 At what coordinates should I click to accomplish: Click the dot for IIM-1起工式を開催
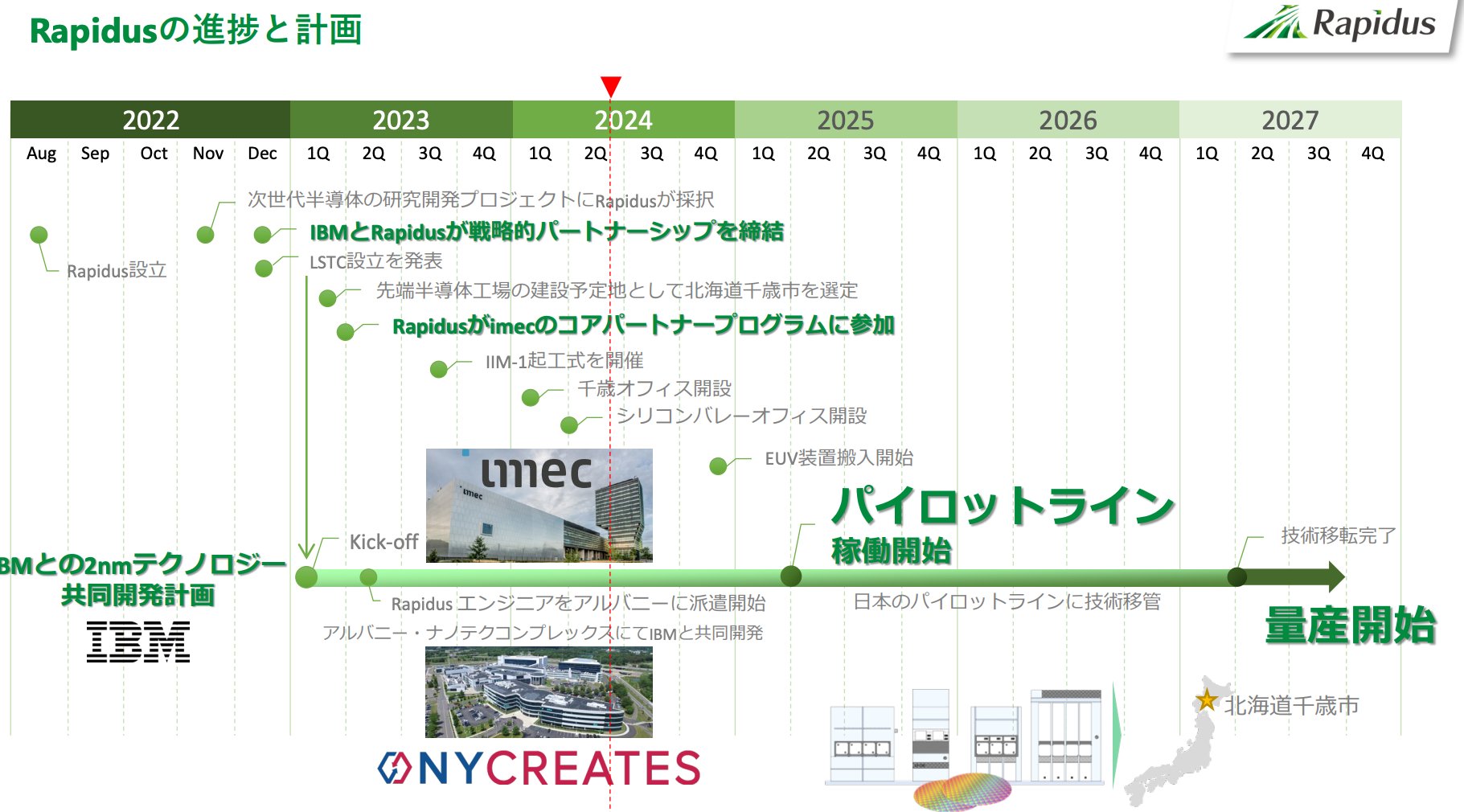[439, 369]
